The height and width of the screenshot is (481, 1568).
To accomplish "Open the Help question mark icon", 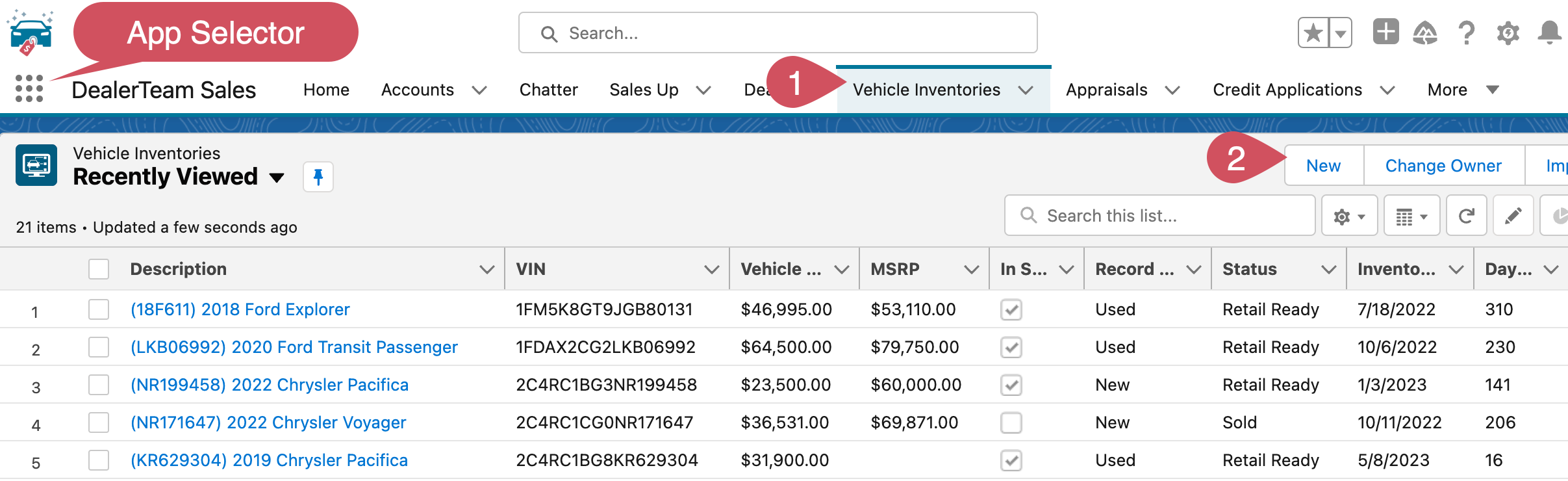I will pyautogui.click(x=1466, y=32).
